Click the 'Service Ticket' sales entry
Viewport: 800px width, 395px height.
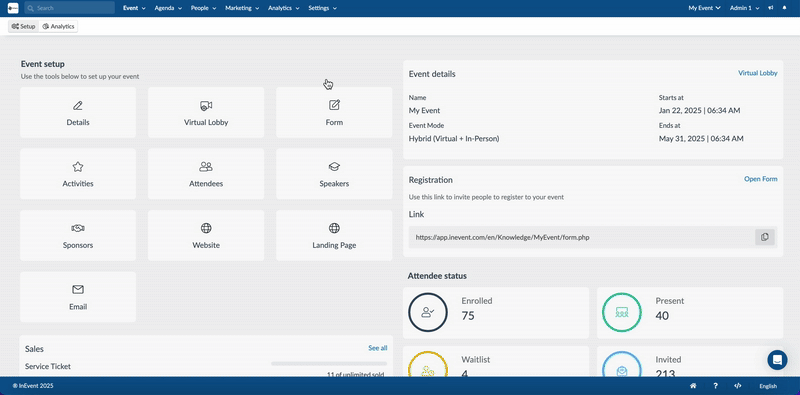click(x=48, y=366)
